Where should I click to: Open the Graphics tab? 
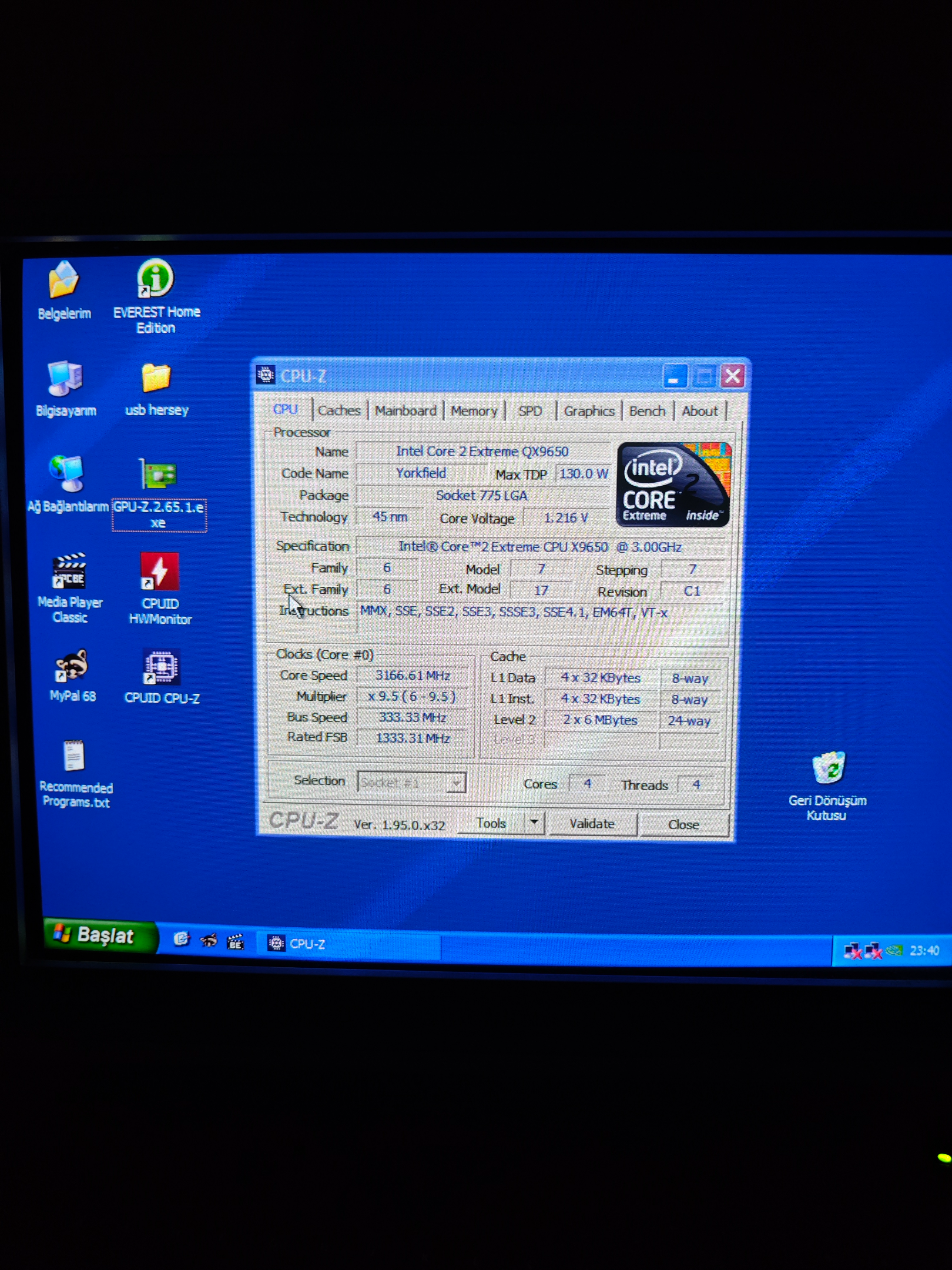tap(589, 411)
